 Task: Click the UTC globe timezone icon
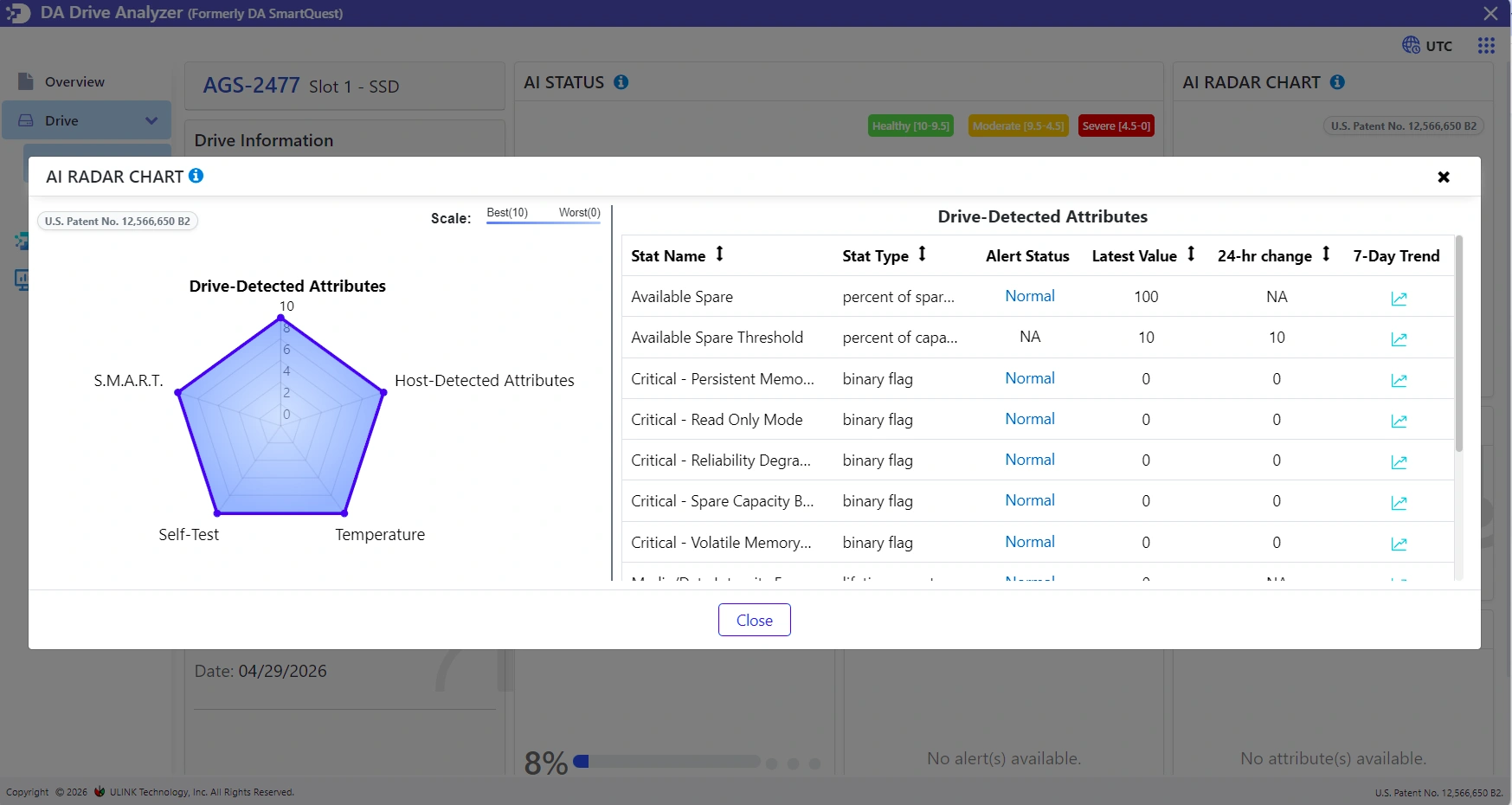[1411, 45]
